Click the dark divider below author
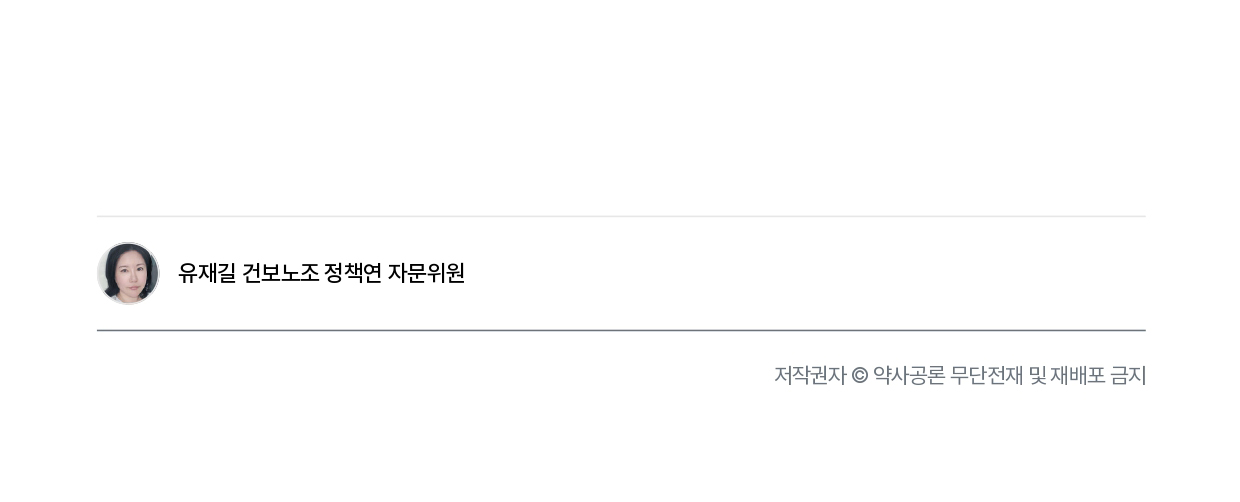The image size is (1240, 502). (620, 330)
